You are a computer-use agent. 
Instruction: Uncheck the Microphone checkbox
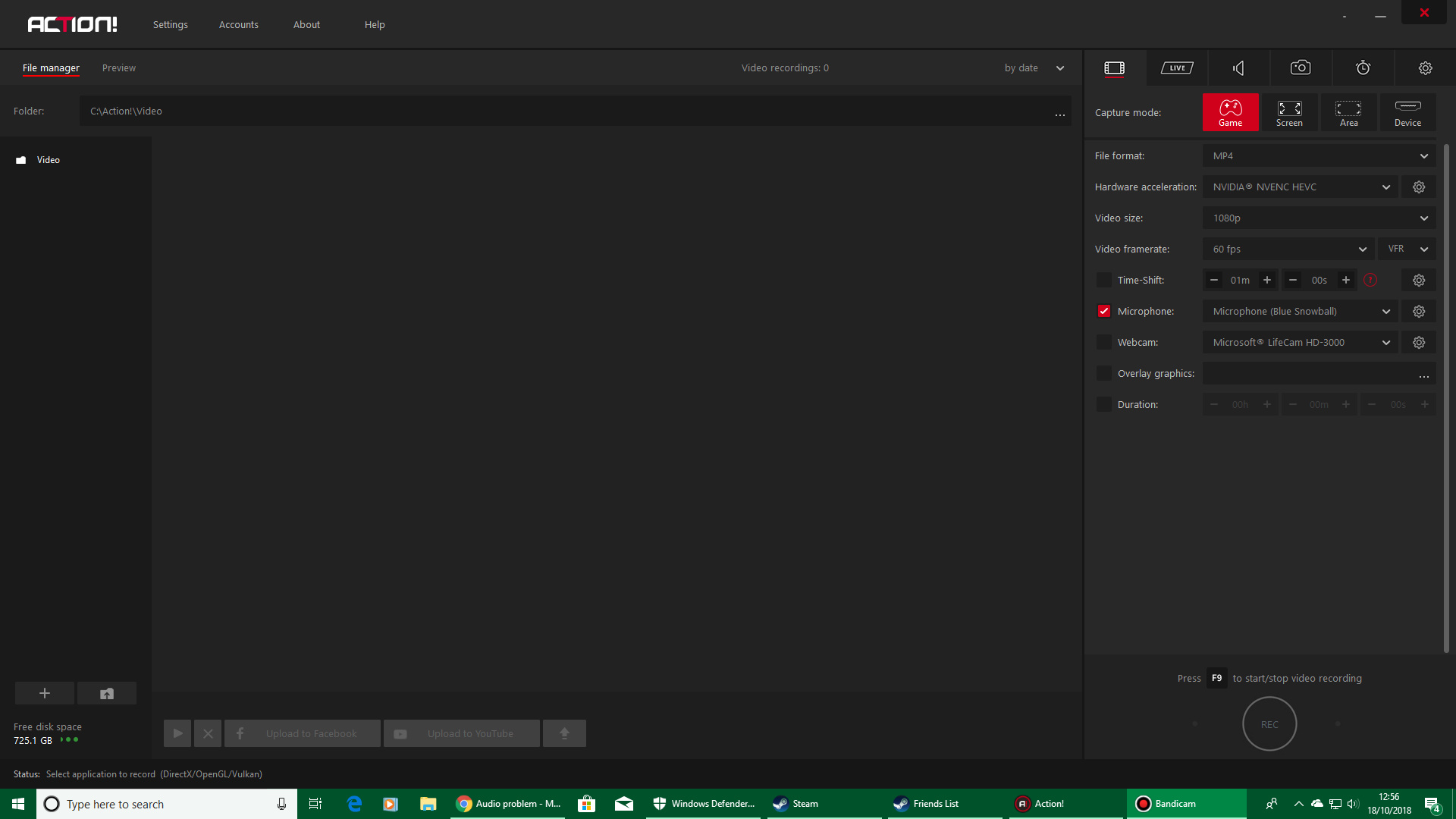[1104, 312]
